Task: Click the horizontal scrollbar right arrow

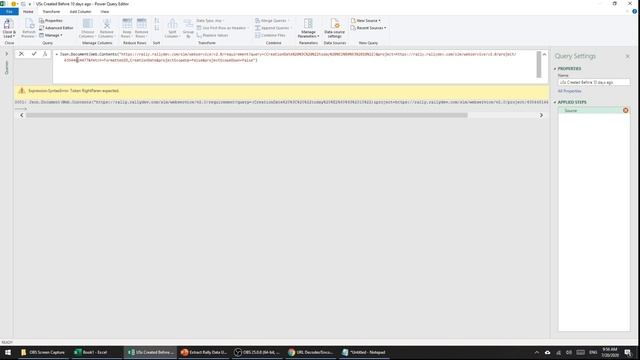Action: [x=541, y=115]
